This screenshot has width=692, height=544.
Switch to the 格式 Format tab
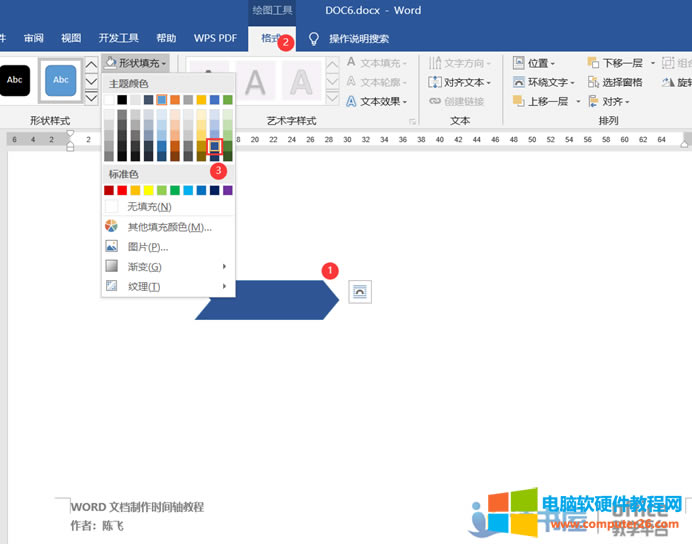point(270,38)
